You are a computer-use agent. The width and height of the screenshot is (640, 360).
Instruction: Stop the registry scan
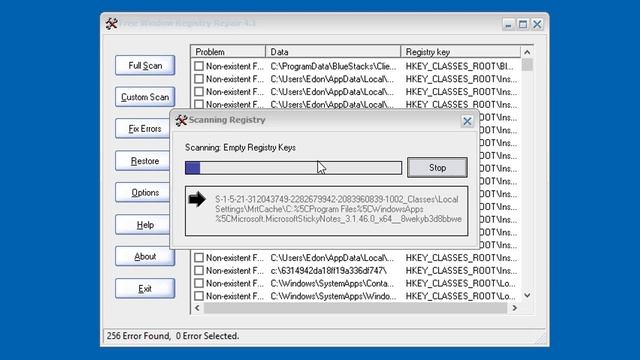pos(437,168)
